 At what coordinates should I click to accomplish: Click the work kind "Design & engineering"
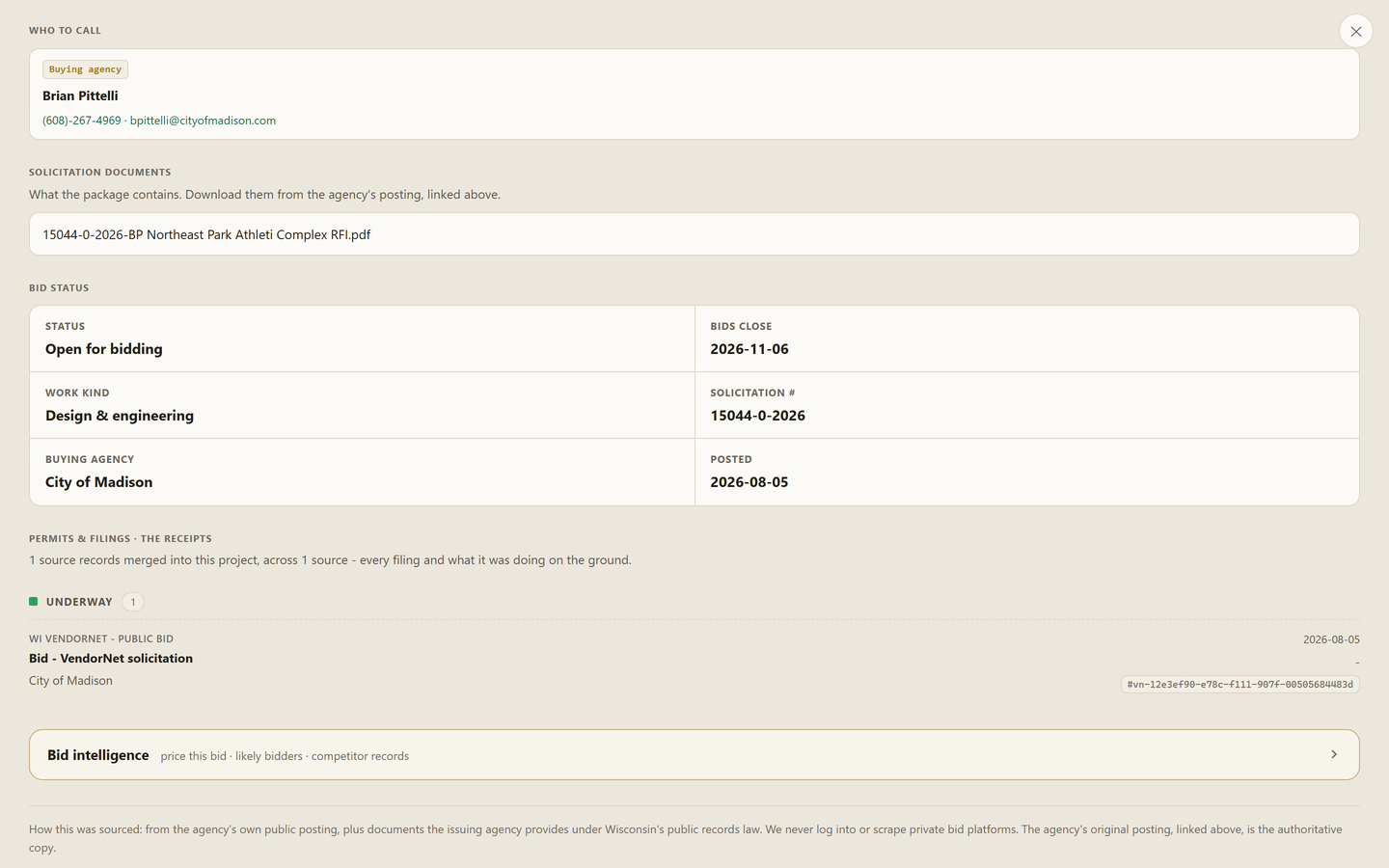pyautogui.click(x=120, y=416)
